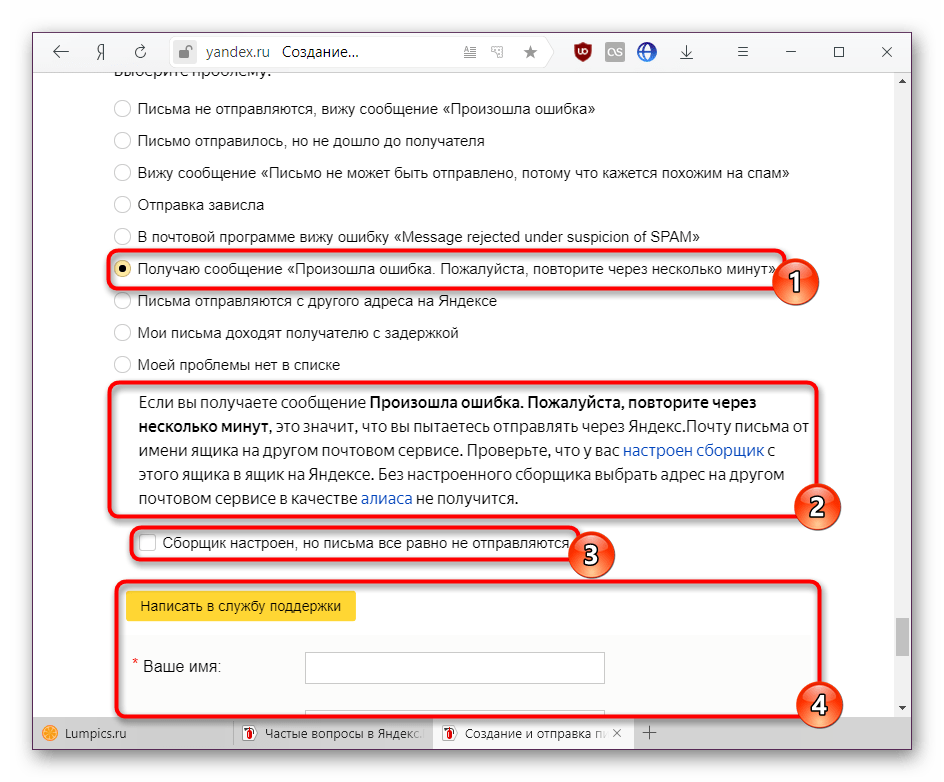Reload the page
Viewport: 944px width, 782px height.
tap(140, 52)
